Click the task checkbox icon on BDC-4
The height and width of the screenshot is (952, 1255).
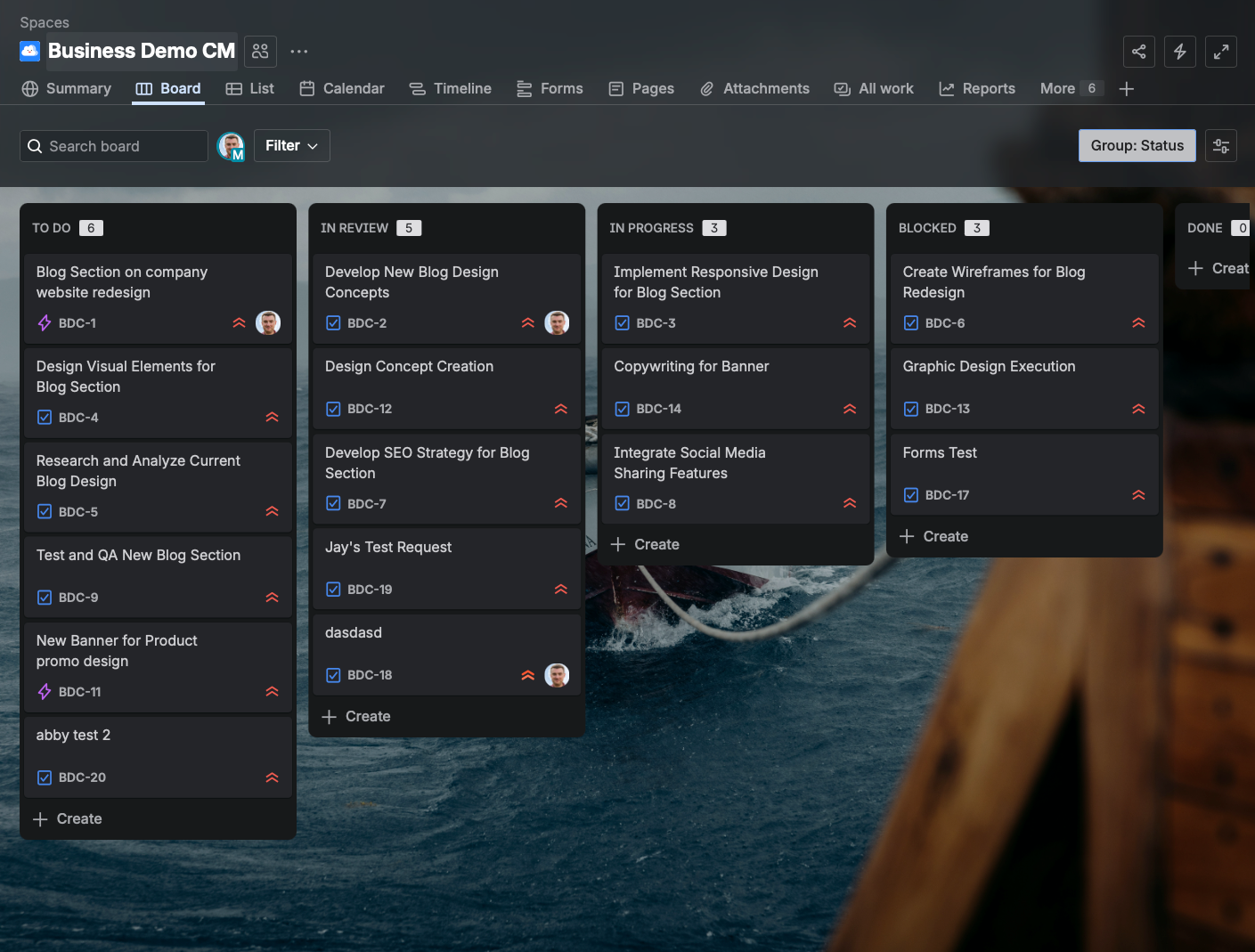pos(45,418)
